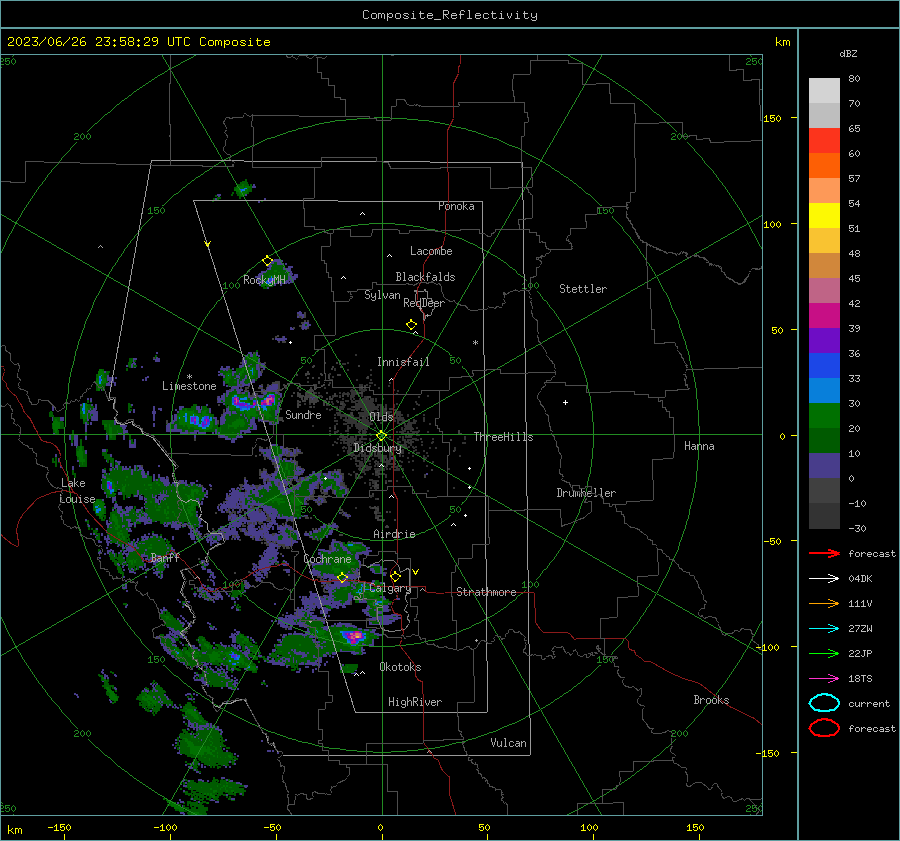Click the Limestone label
This screenshot has width=900, height=841.
click(x=189, y=386)
